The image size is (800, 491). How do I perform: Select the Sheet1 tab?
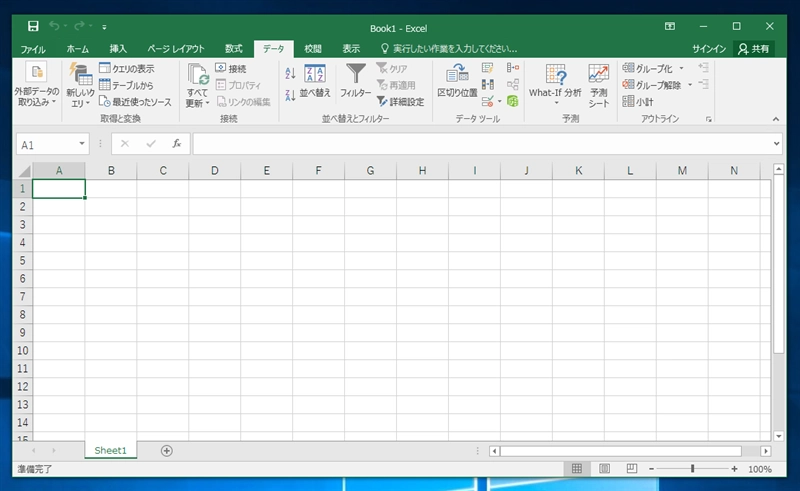pyautogui.click(x=110, y=450)
